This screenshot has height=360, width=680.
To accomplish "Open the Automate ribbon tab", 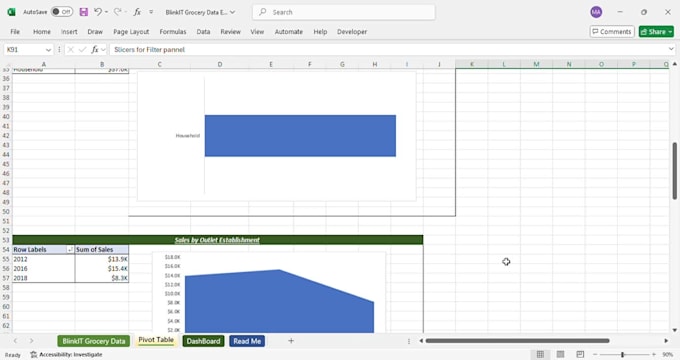I will click(288, 32).
